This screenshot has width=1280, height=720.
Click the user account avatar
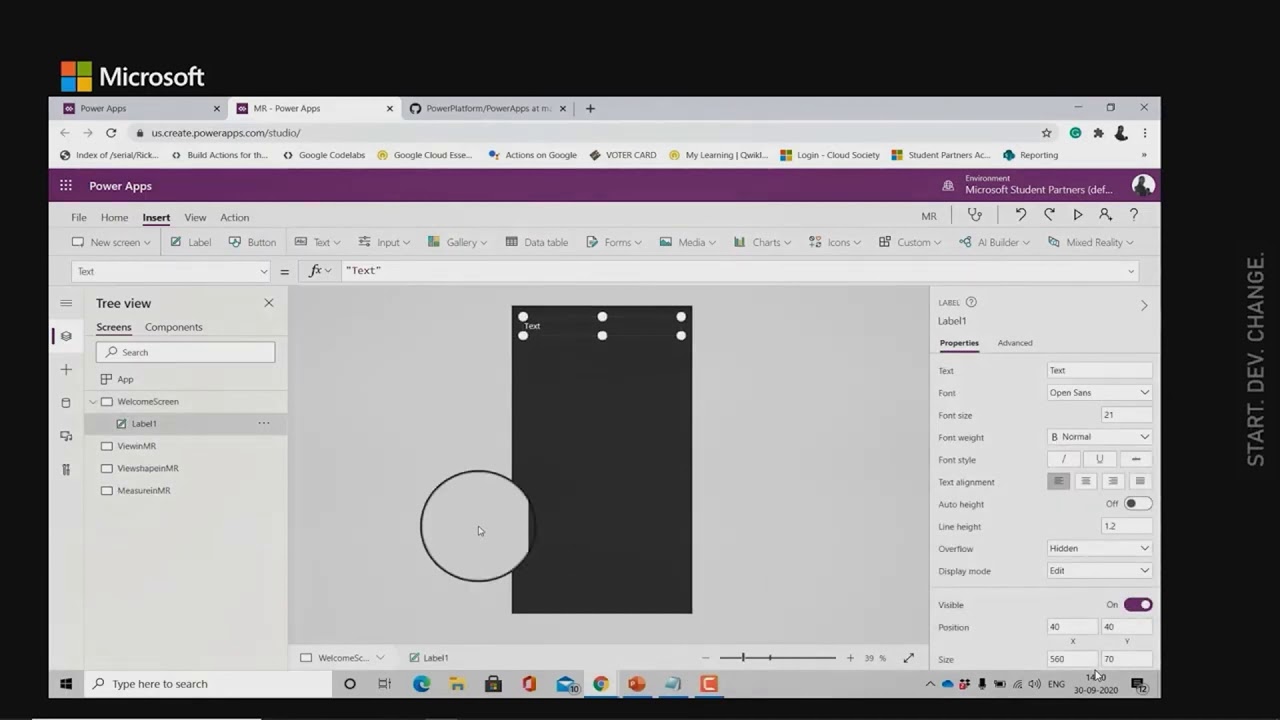pyautogui.click(x=1143, y=185)
